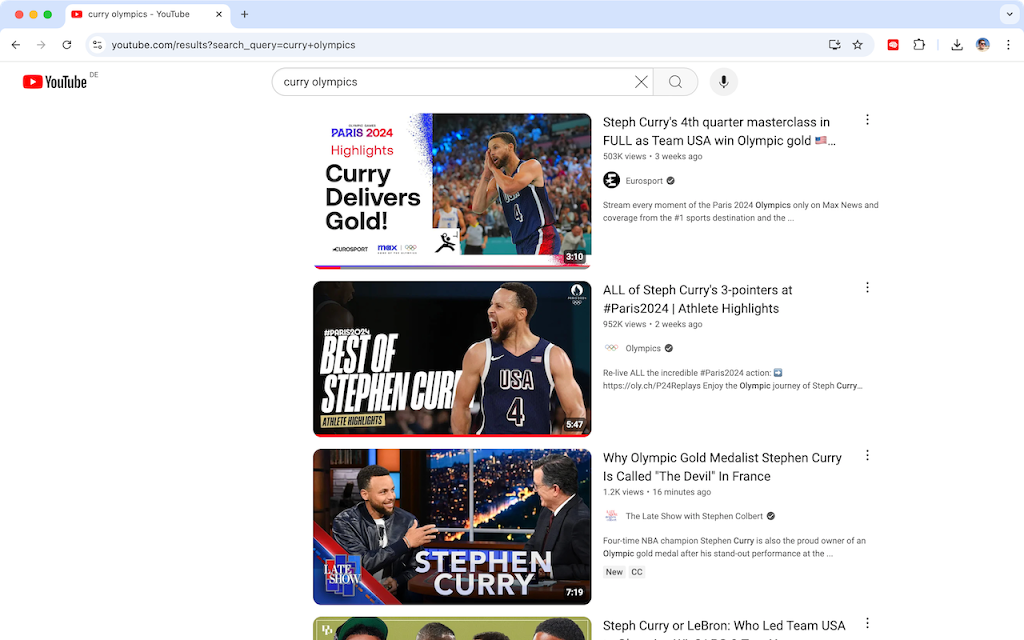Clear the search field with the X icon

tap(641, 82)
